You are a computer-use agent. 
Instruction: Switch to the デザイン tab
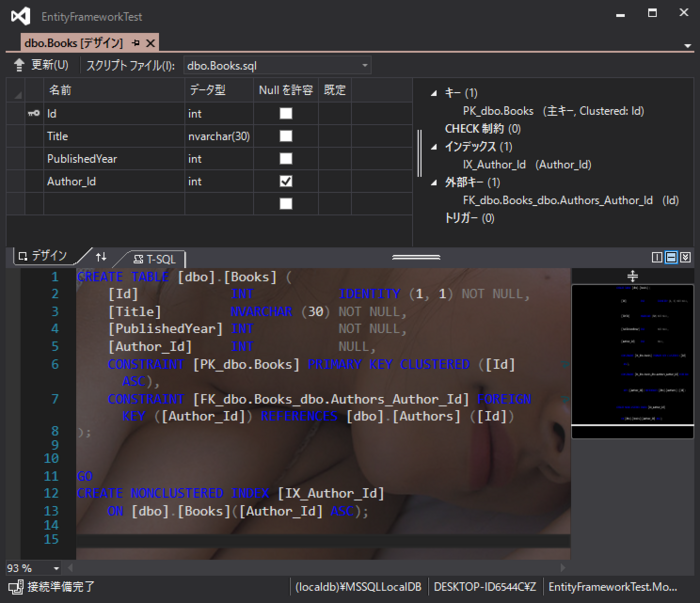43,256
